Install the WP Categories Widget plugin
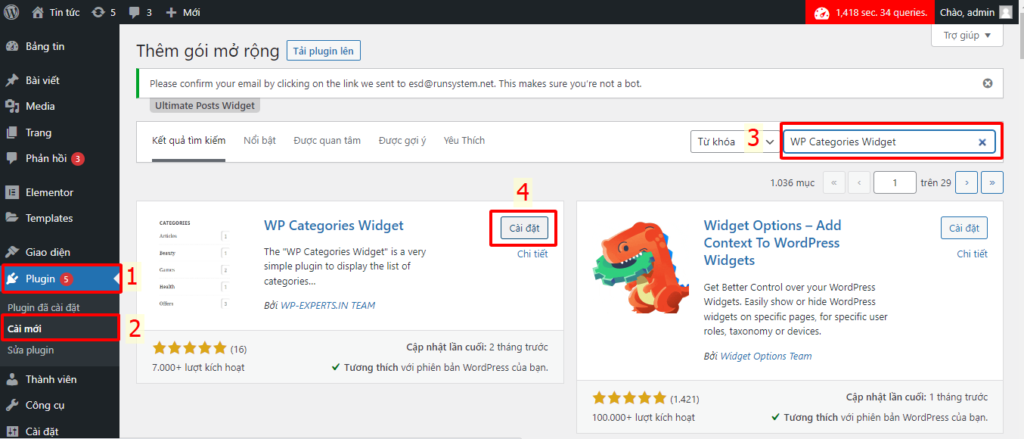 pos(524,228)
